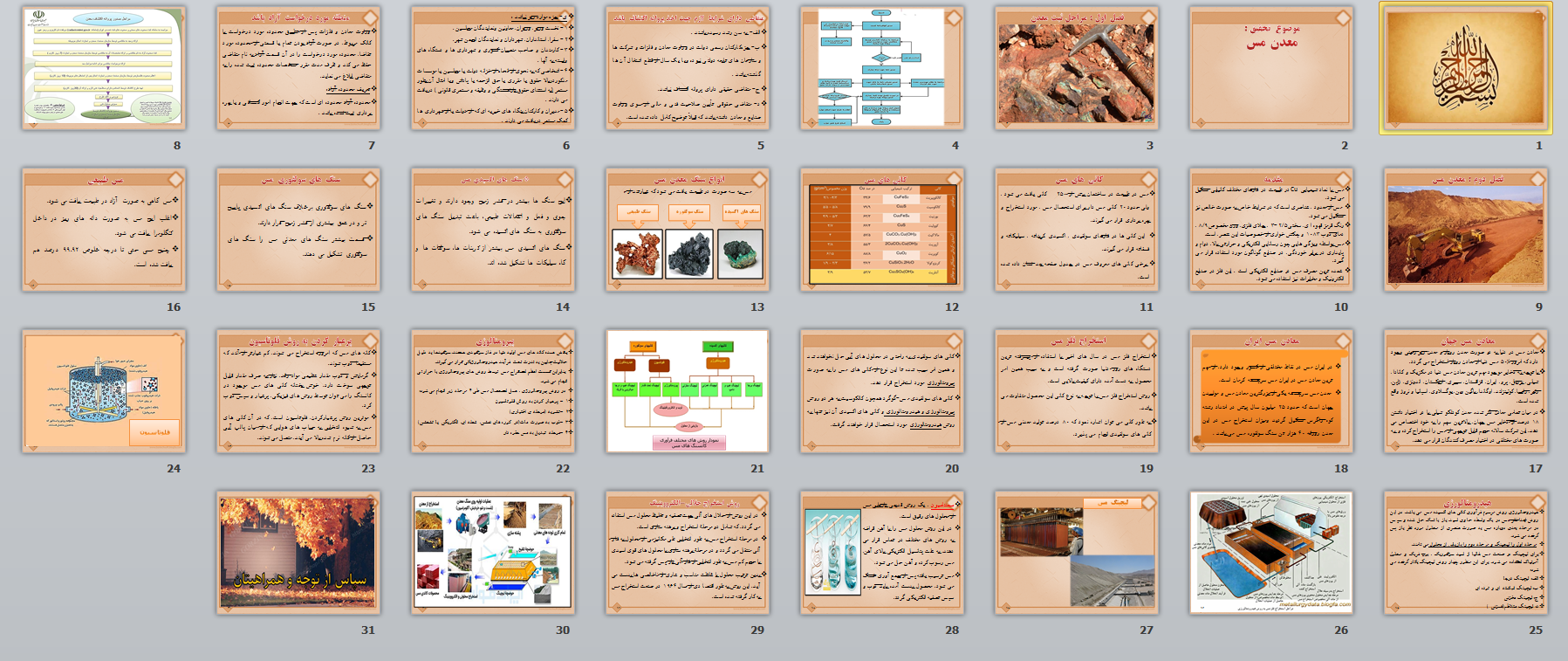Select slide 23 about flotation processing
Viewport: 1568px width, 661px height.
pyautogui.click(x=298, y=391)
